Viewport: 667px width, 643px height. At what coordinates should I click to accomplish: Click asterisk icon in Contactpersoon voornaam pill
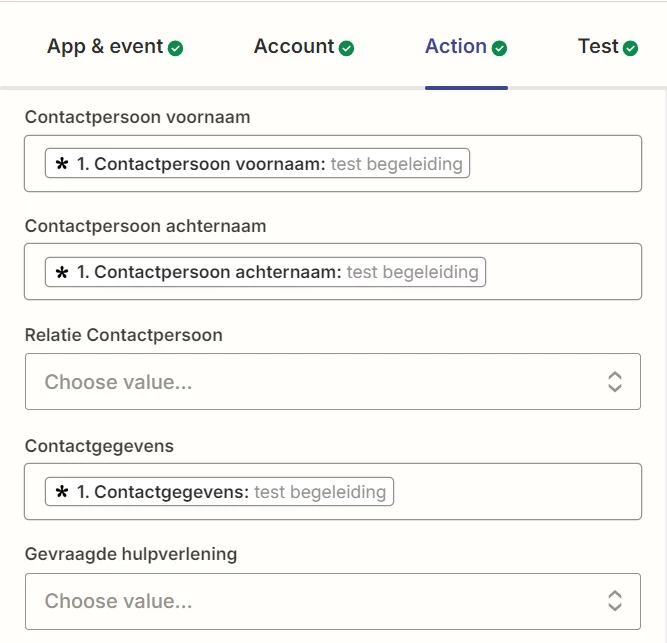click(x=62, y=164)
